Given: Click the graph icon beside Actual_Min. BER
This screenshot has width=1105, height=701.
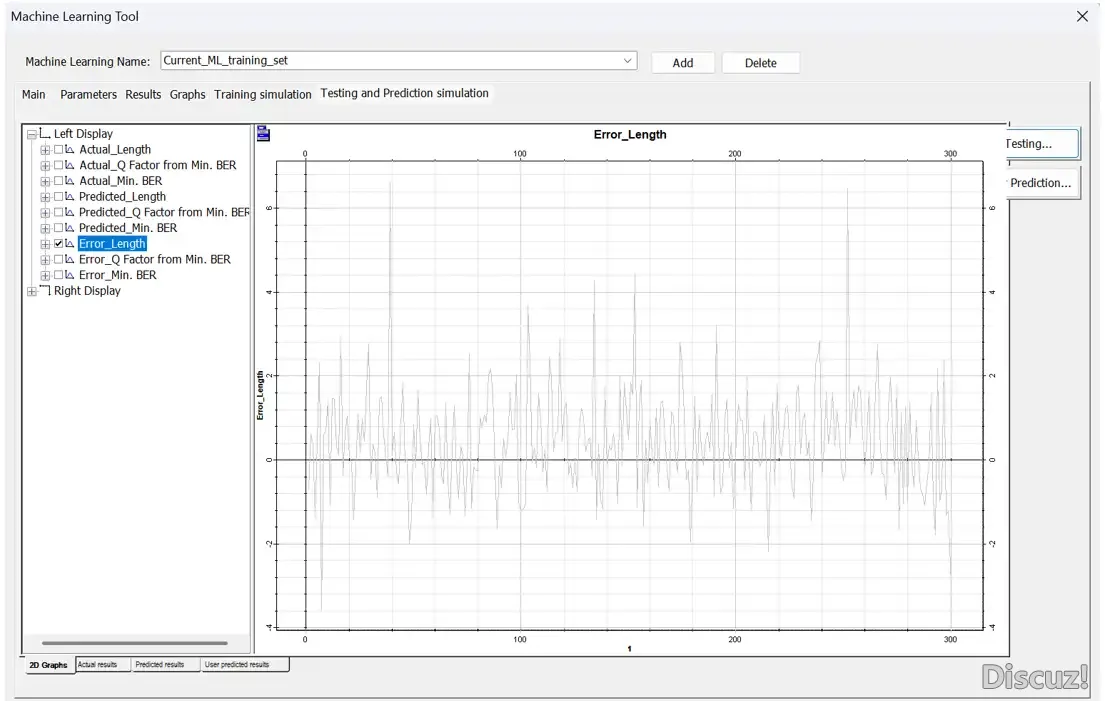Looking at the screenshot, I should tap(70, 181).
